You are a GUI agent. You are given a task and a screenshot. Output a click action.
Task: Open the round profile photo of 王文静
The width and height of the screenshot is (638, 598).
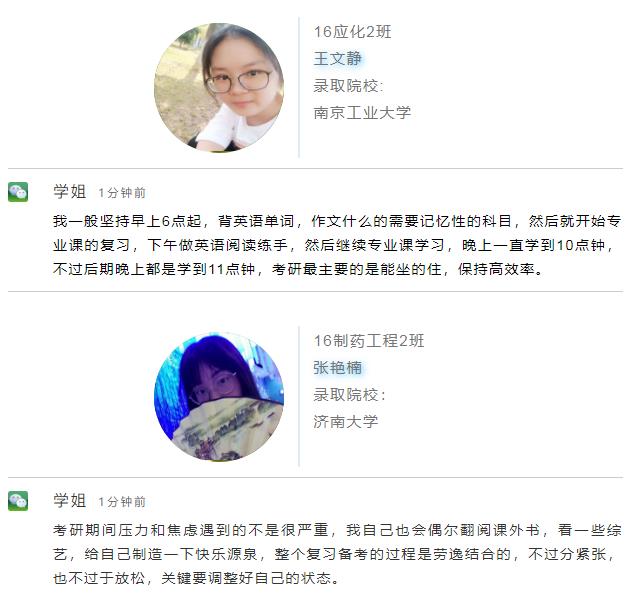point(219,87)
